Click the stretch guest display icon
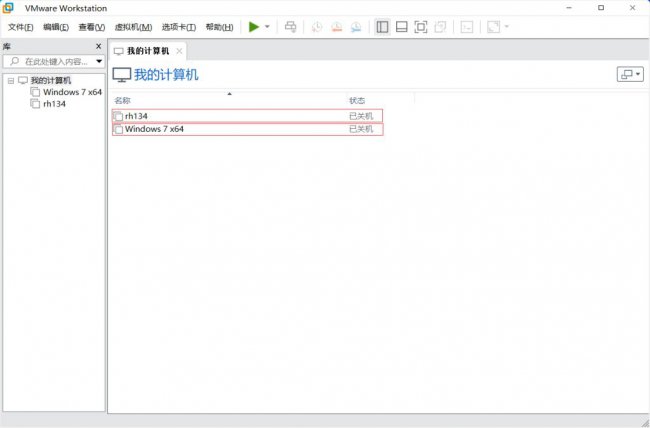 click(x=493, y=27)
